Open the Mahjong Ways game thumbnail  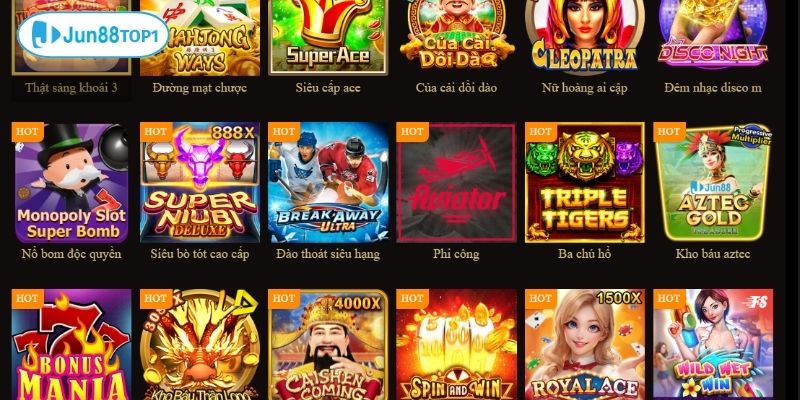(x=199, y=37)
